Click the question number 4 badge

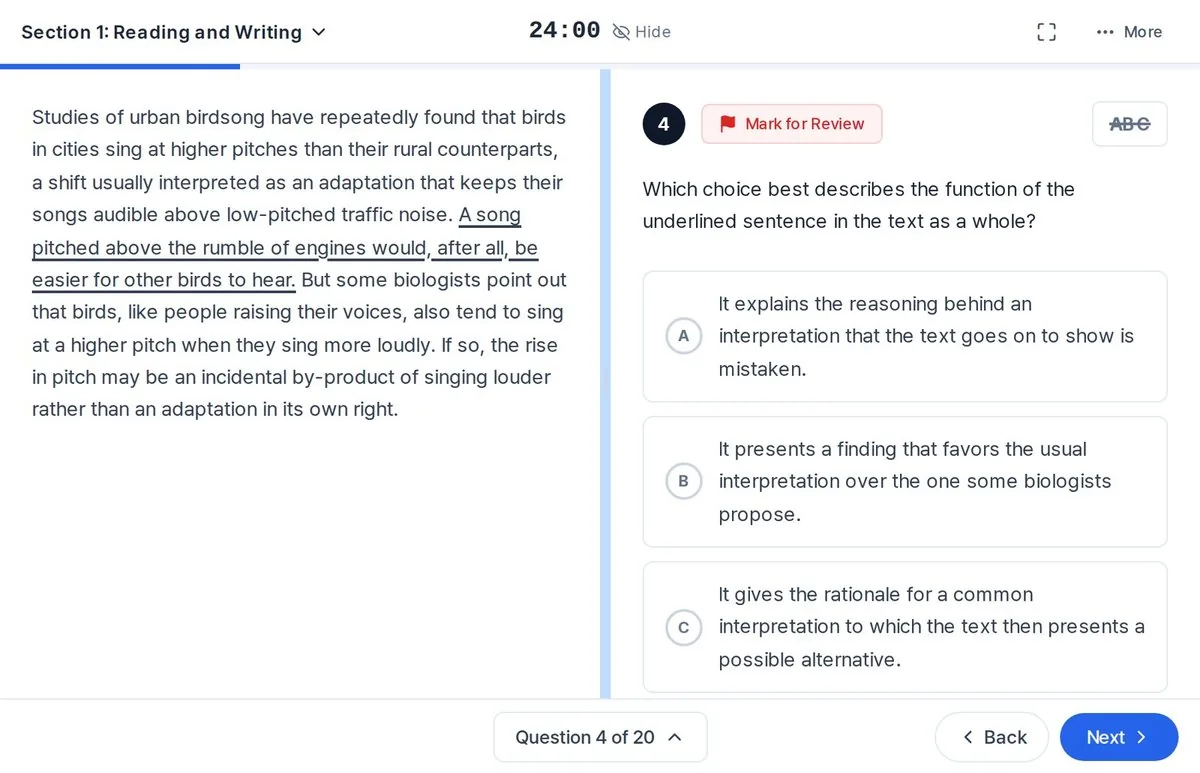pos(664,124)
